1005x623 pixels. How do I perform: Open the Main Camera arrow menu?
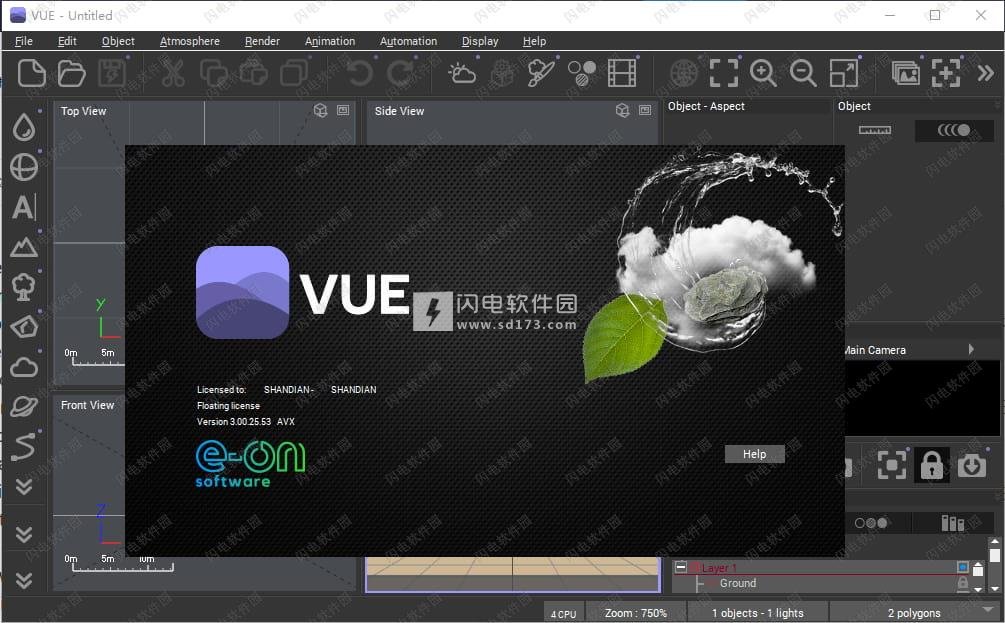click(x=971, y=349)
